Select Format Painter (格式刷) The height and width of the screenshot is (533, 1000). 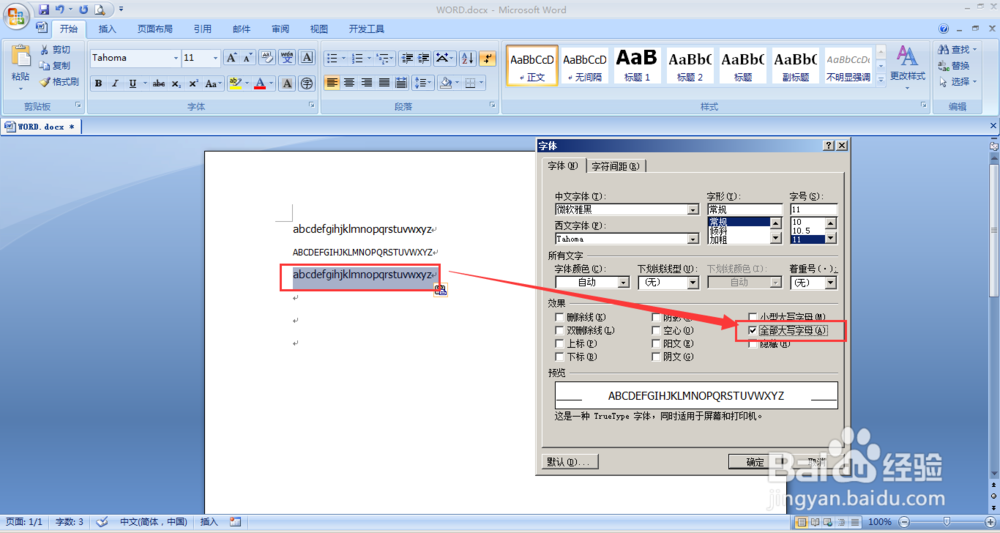click(59, 82)
